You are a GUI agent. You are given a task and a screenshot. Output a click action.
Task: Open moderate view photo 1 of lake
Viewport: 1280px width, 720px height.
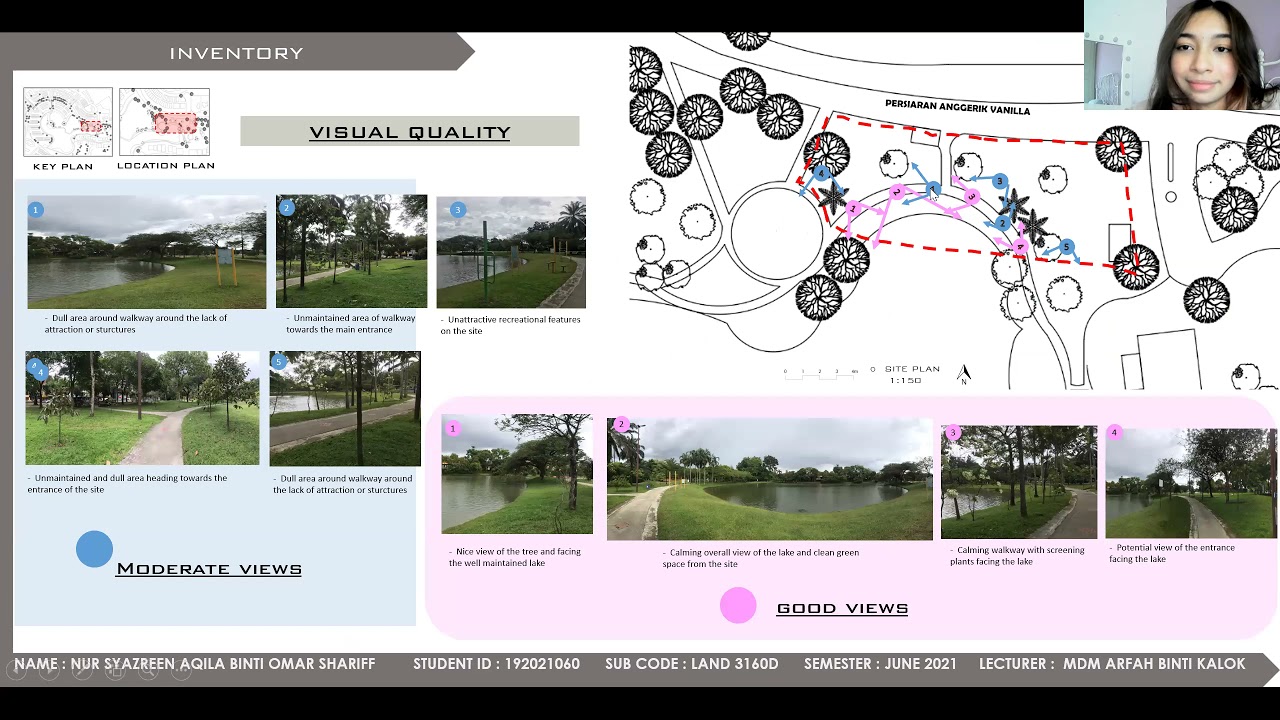point(147,252)
